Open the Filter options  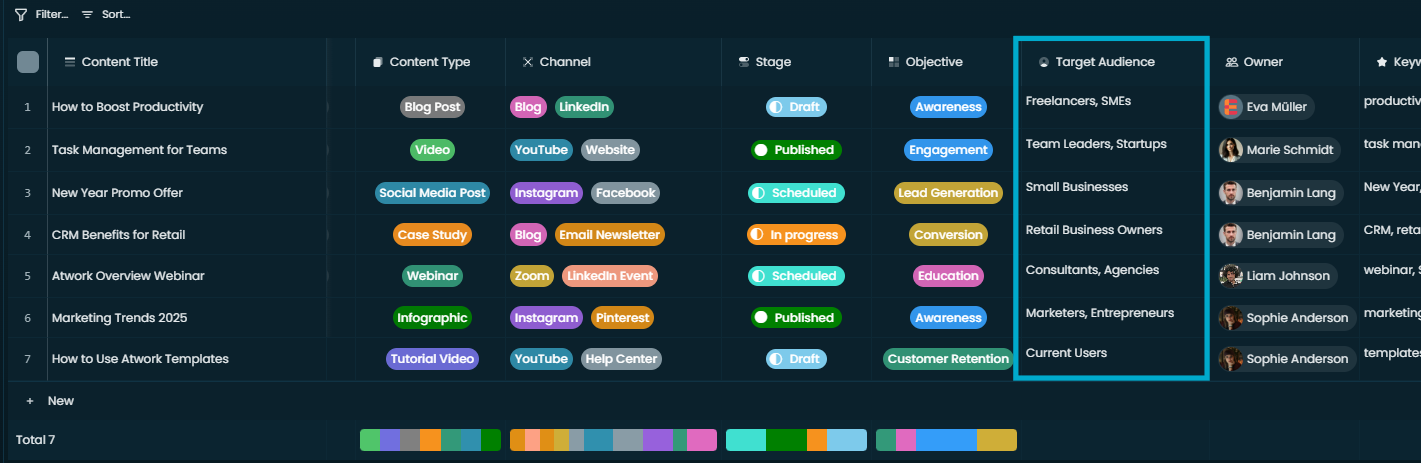coord(42,15)
